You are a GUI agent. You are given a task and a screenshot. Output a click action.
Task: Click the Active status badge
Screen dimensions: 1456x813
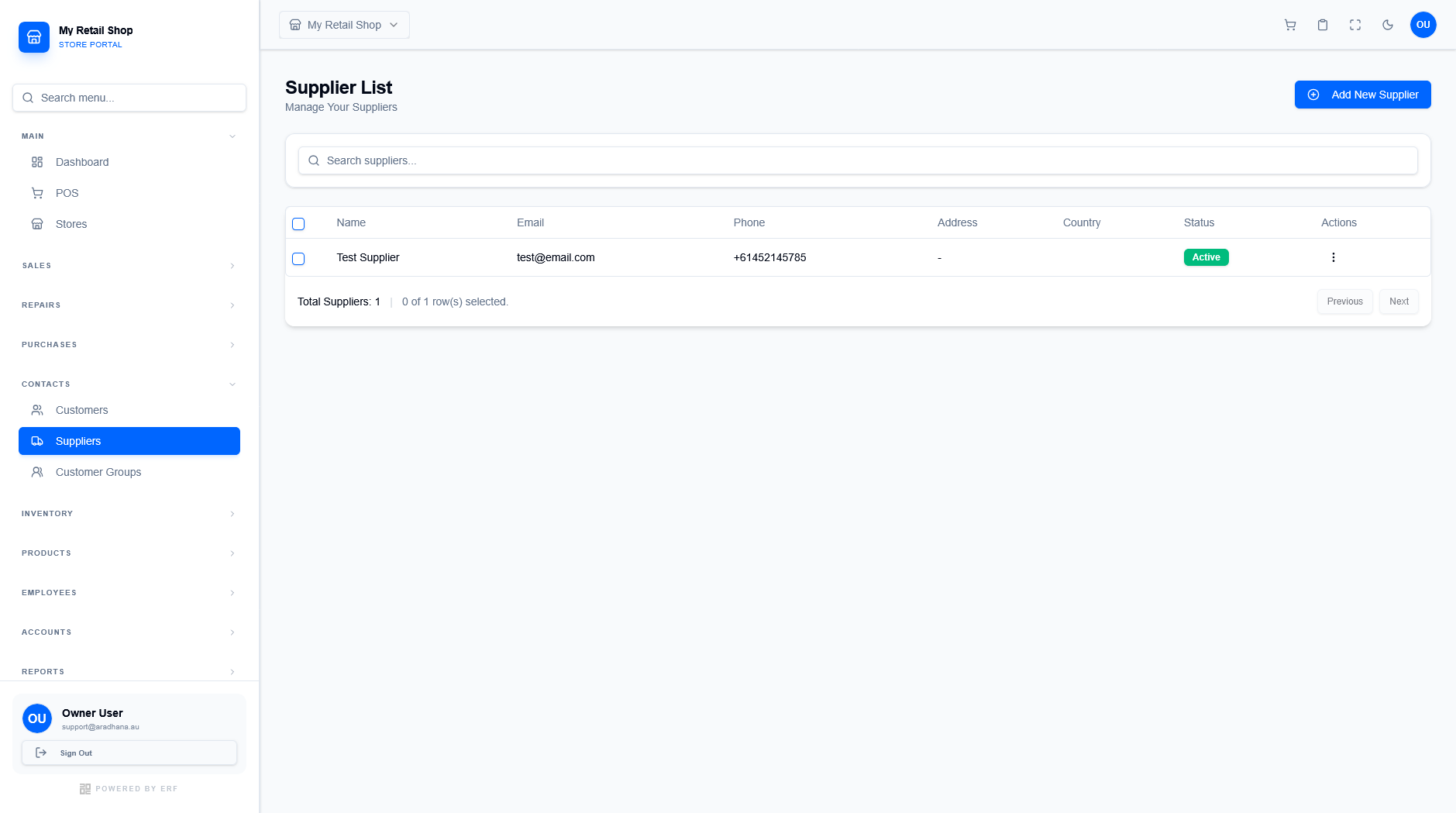pos(1205,257)
